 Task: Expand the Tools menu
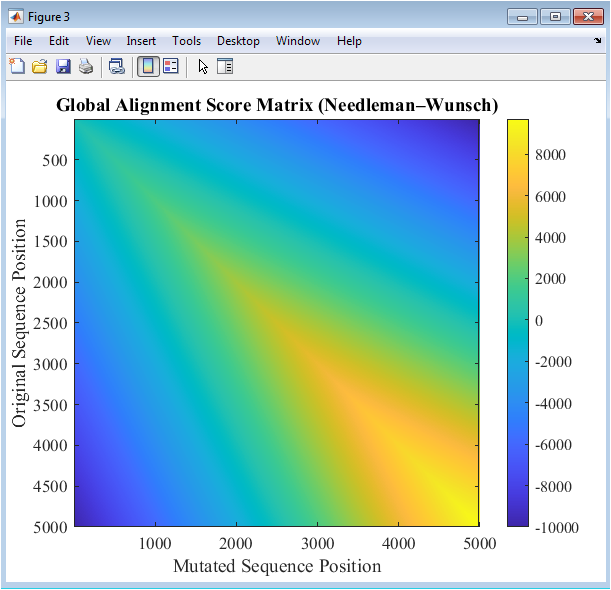click(186, 41)
